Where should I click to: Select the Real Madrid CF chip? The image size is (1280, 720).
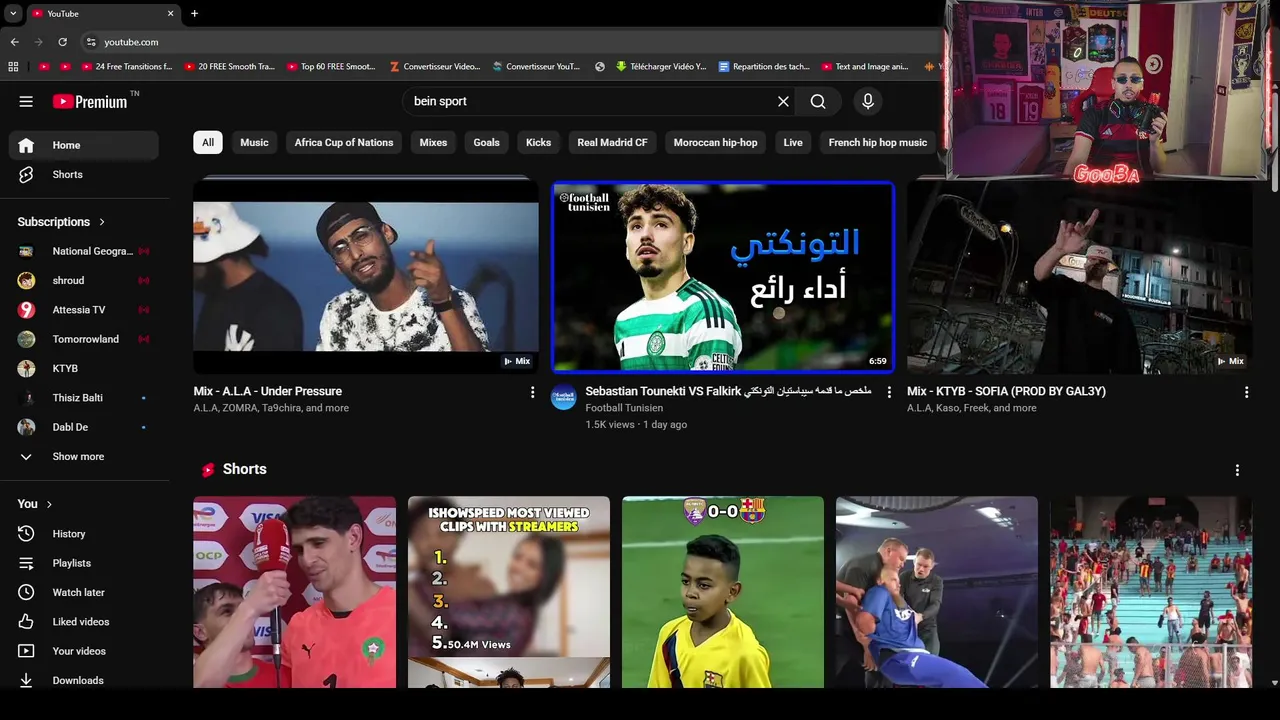pyautogui.click(x=612, y=142)
